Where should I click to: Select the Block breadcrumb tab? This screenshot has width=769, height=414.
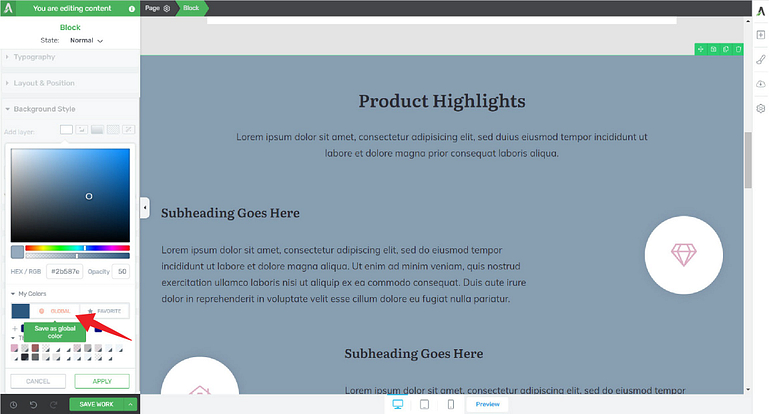tap(191, 8)
